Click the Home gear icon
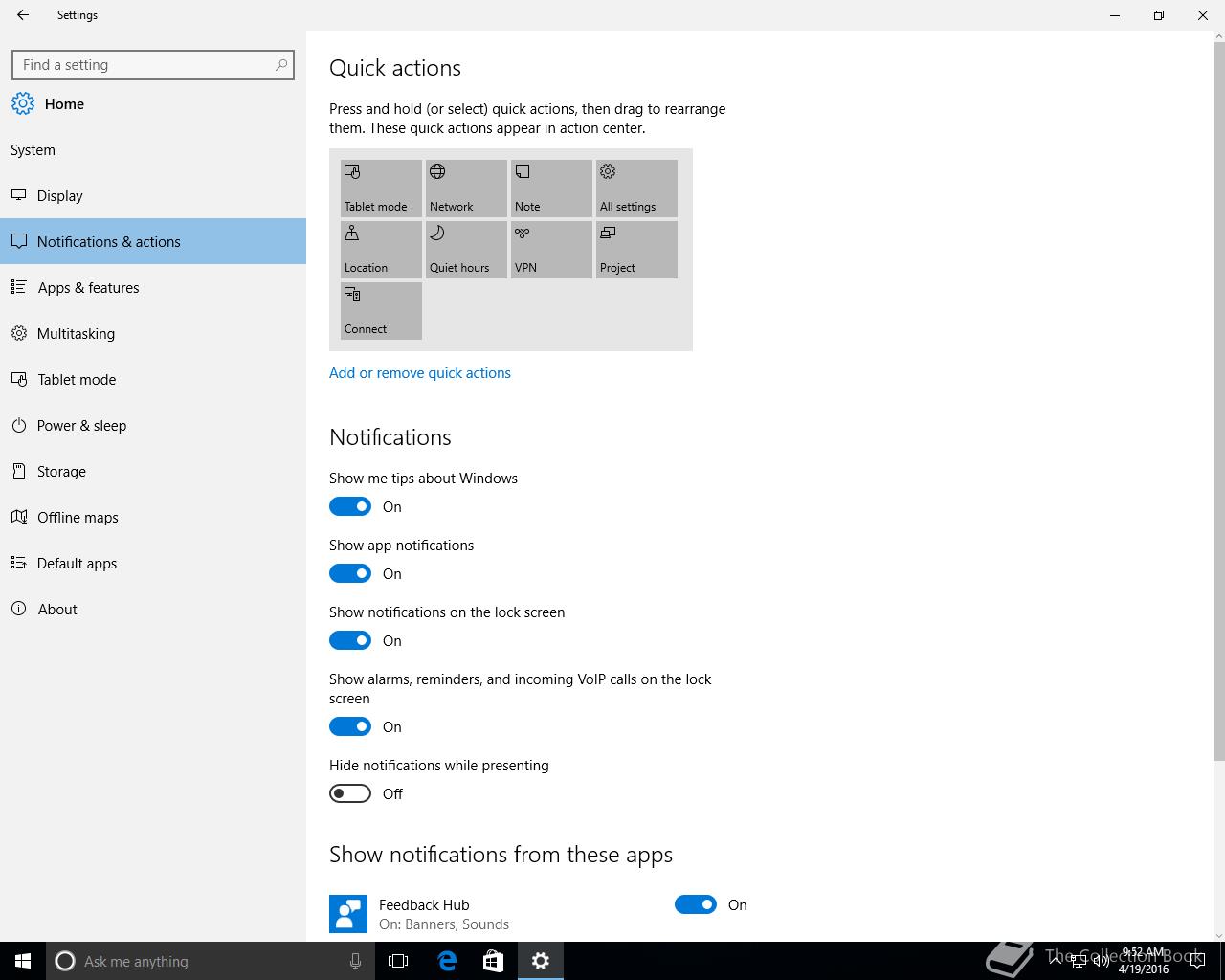Image resolution: width=1225 pixels, height=980 pixels. pos(23,103)
